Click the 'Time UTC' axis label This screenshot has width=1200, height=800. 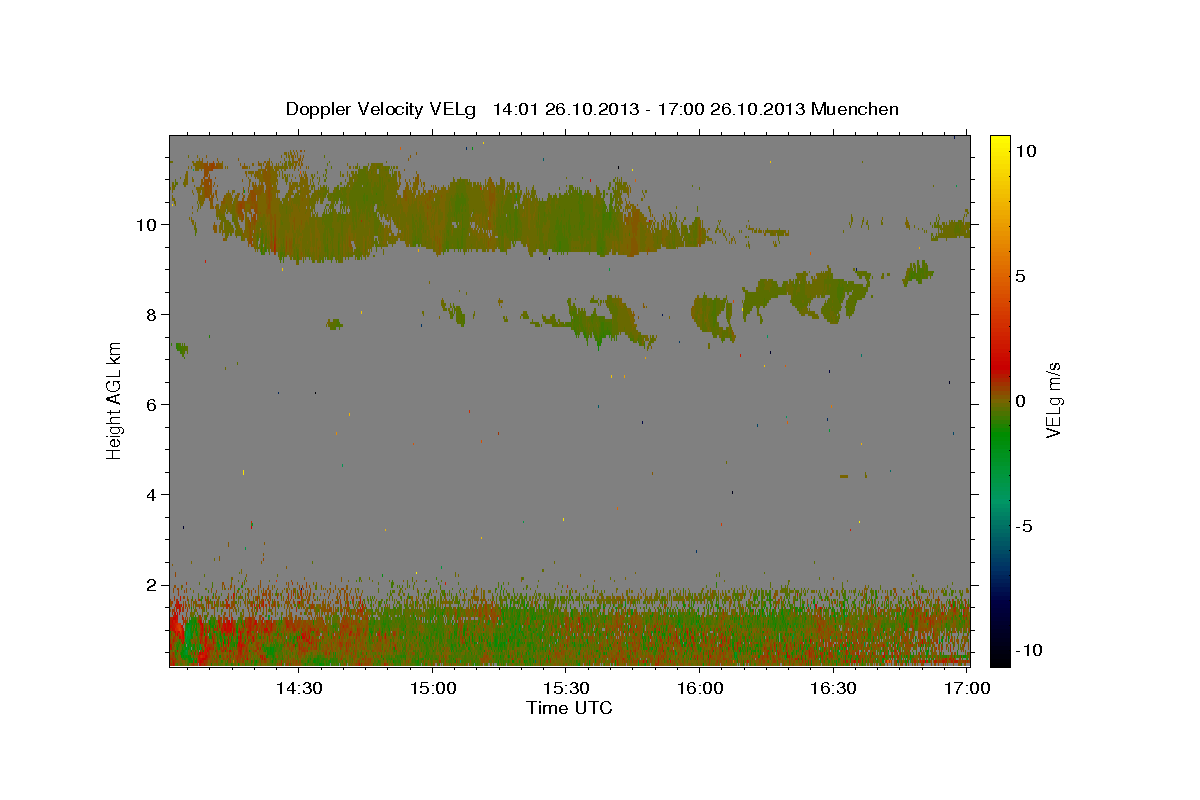click(x=569, y=708)
